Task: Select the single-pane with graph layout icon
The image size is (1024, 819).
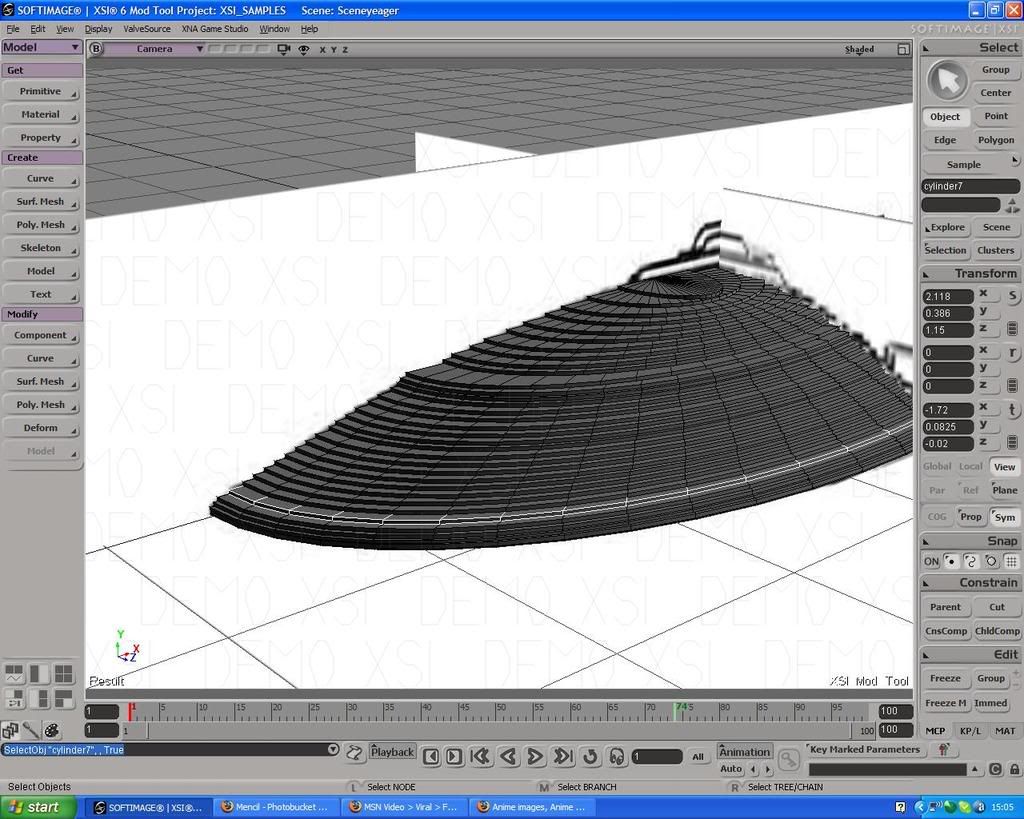Action: pos(14,673)
